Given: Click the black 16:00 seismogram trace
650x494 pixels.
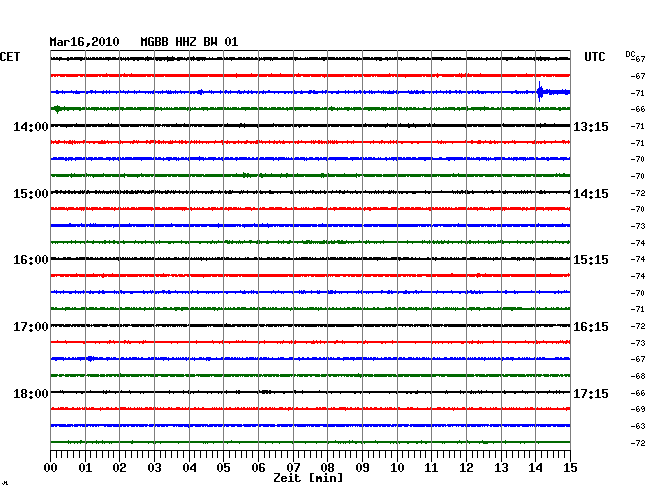Looking at the screenshot, I should [310, 259].
